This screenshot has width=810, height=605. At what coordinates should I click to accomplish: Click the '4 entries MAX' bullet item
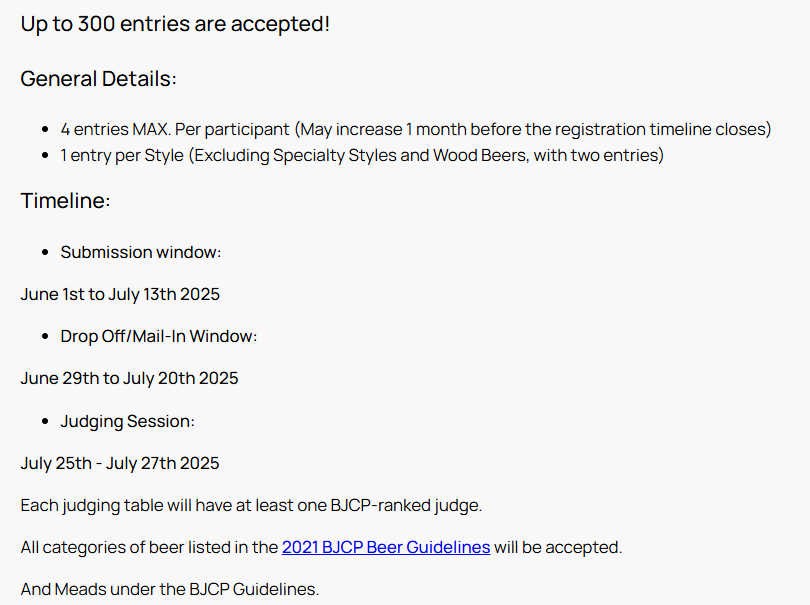(416, 129)
